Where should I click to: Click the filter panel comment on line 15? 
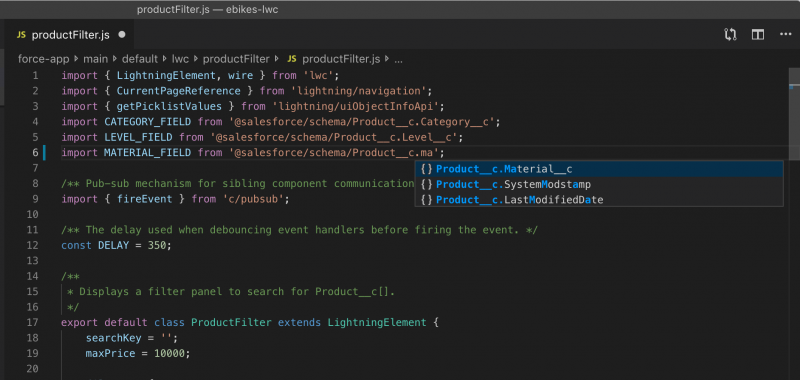[x=231, y=292]
